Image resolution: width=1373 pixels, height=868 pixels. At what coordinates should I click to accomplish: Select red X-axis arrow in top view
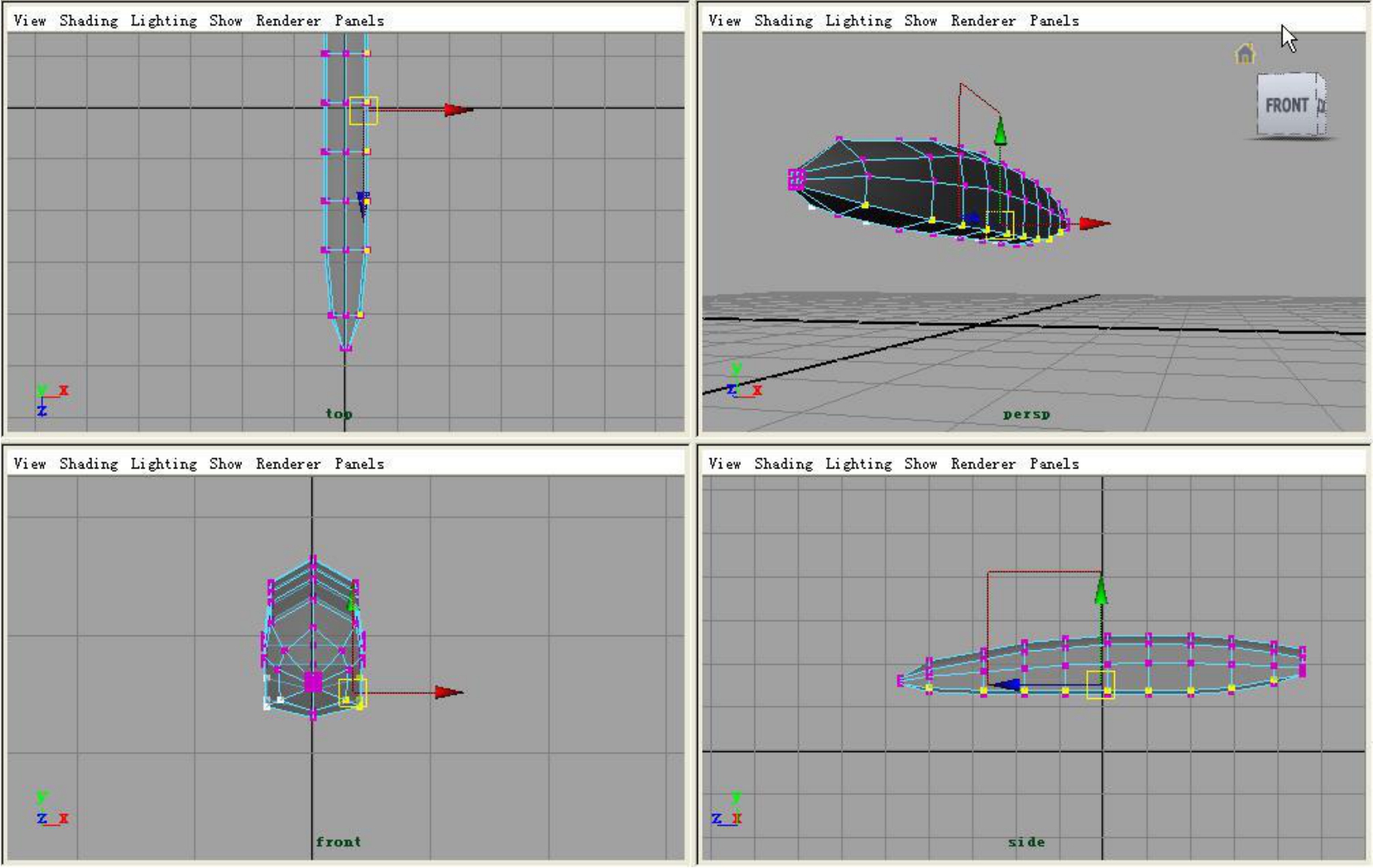[x=458, y=110]
